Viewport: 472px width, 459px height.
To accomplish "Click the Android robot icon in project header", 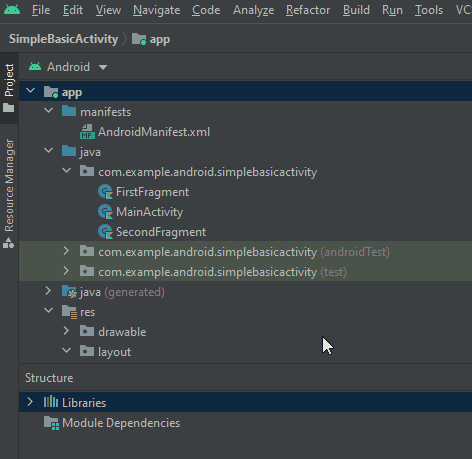I will click(35, 67).
